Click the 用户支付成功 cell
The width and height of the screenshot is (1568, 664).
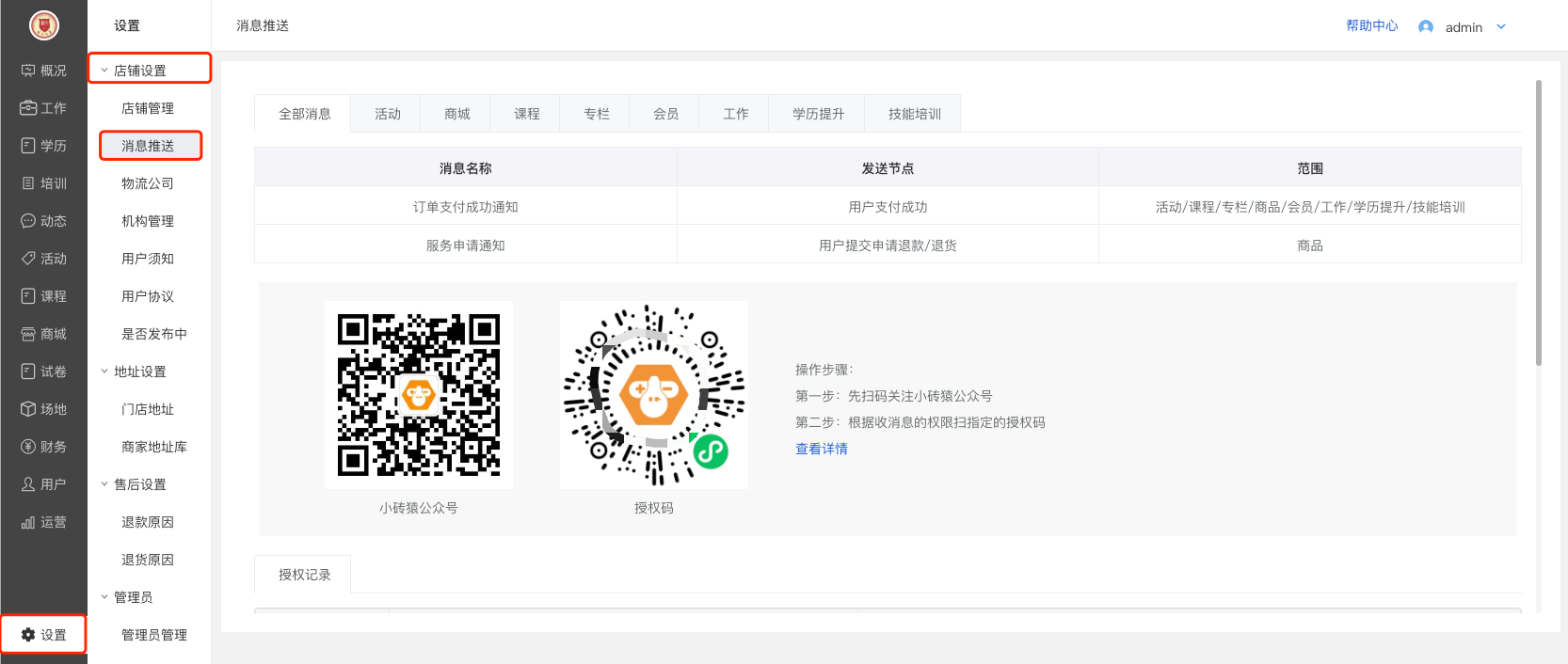(x=888, y=207)
